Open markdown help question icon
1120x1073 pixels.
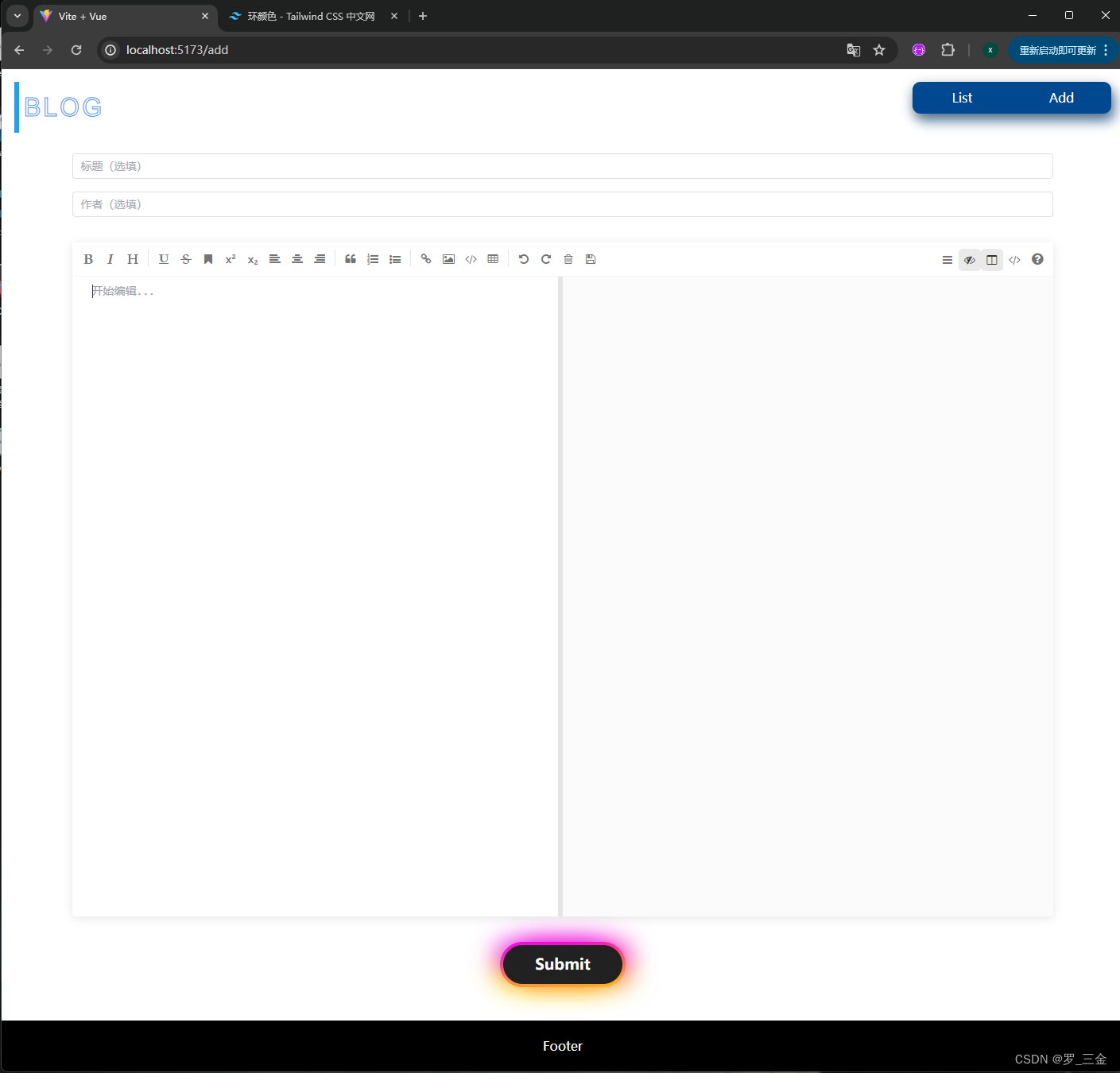(x=1037, y=259)
